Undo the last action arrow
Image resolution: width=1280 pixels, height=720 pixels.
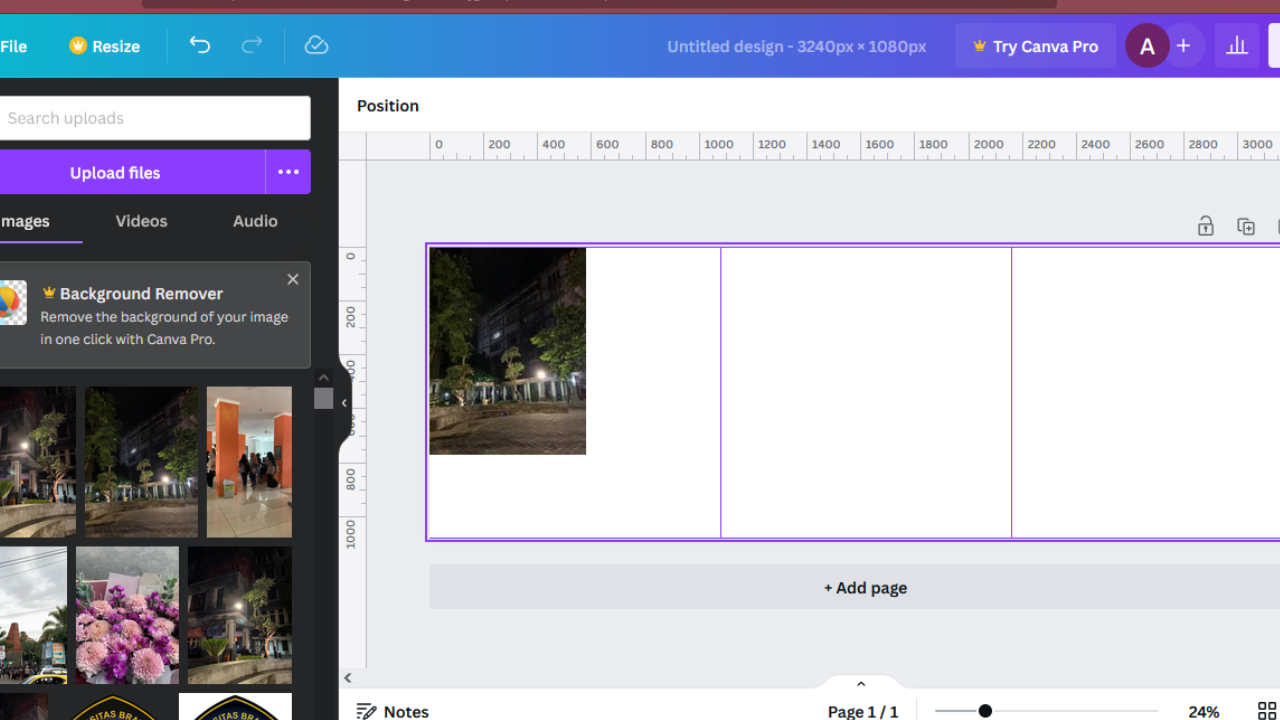(x=200, y=45)
